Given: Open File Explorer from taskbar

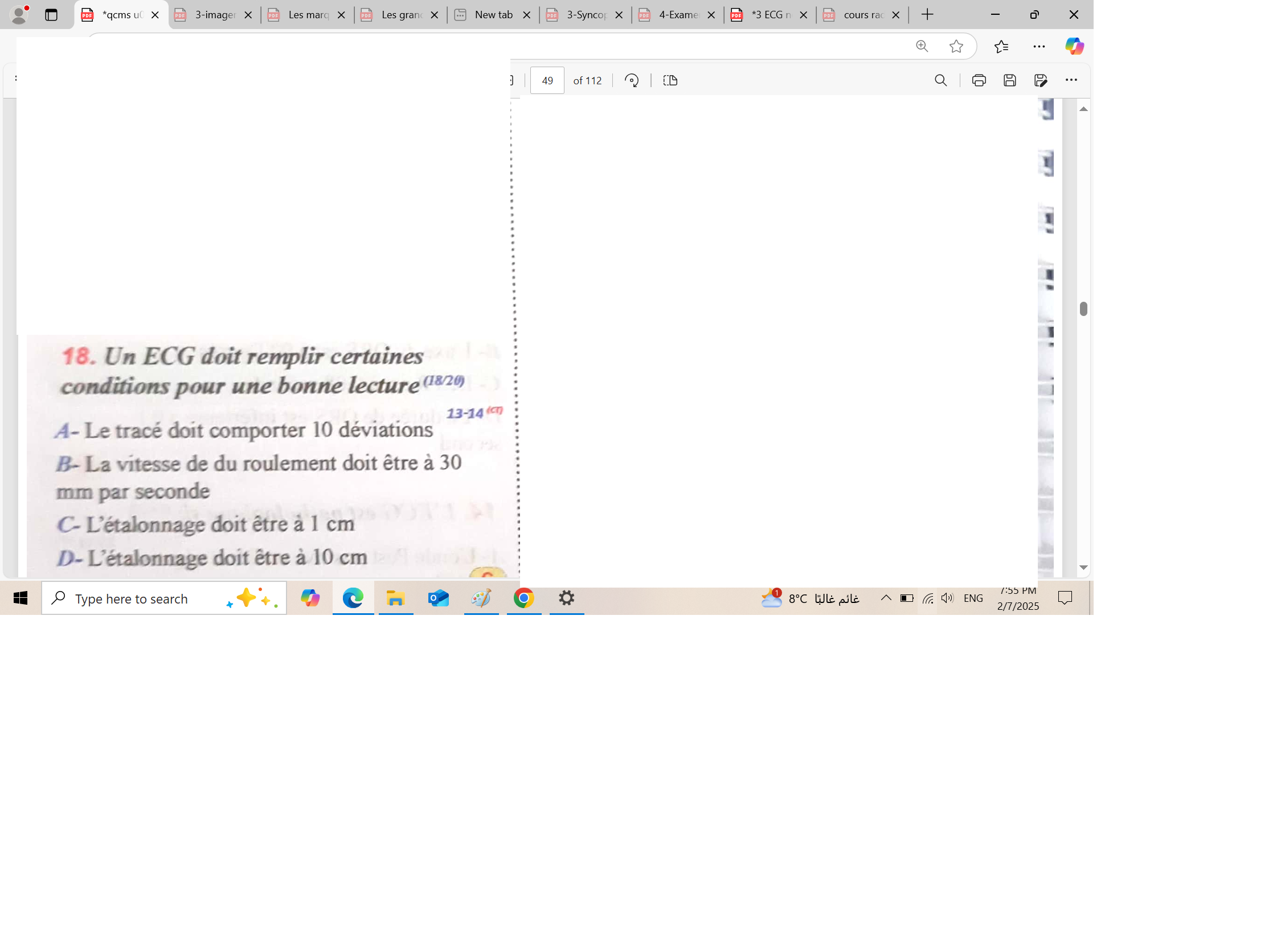Looking at the screenshot, I should point(395,598).
